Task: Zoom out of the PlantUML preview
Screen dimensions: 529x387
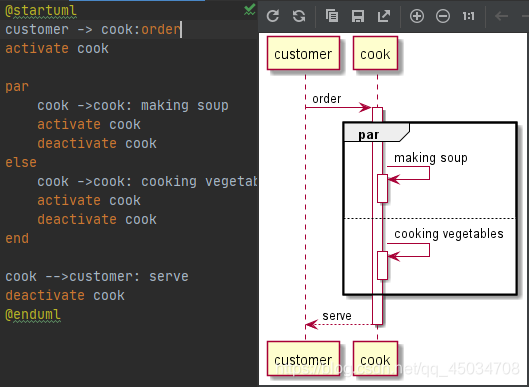Action: (x=443, y=16)
